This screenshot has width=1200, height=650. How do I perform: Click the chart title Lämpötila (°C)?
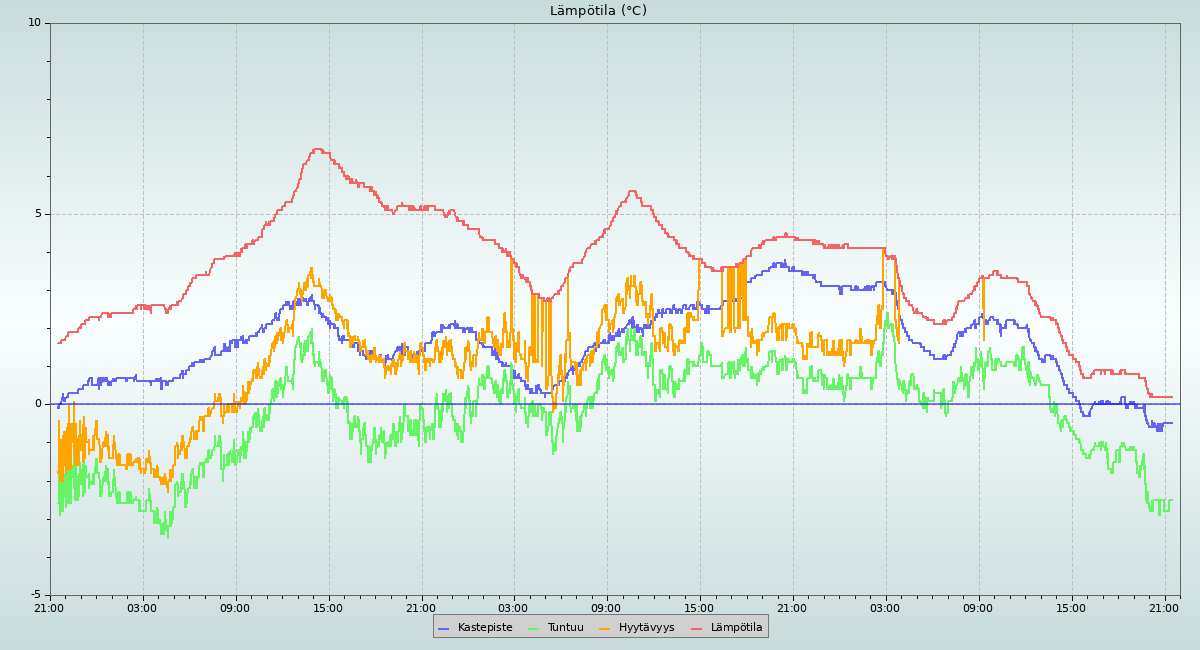point(598,11)
